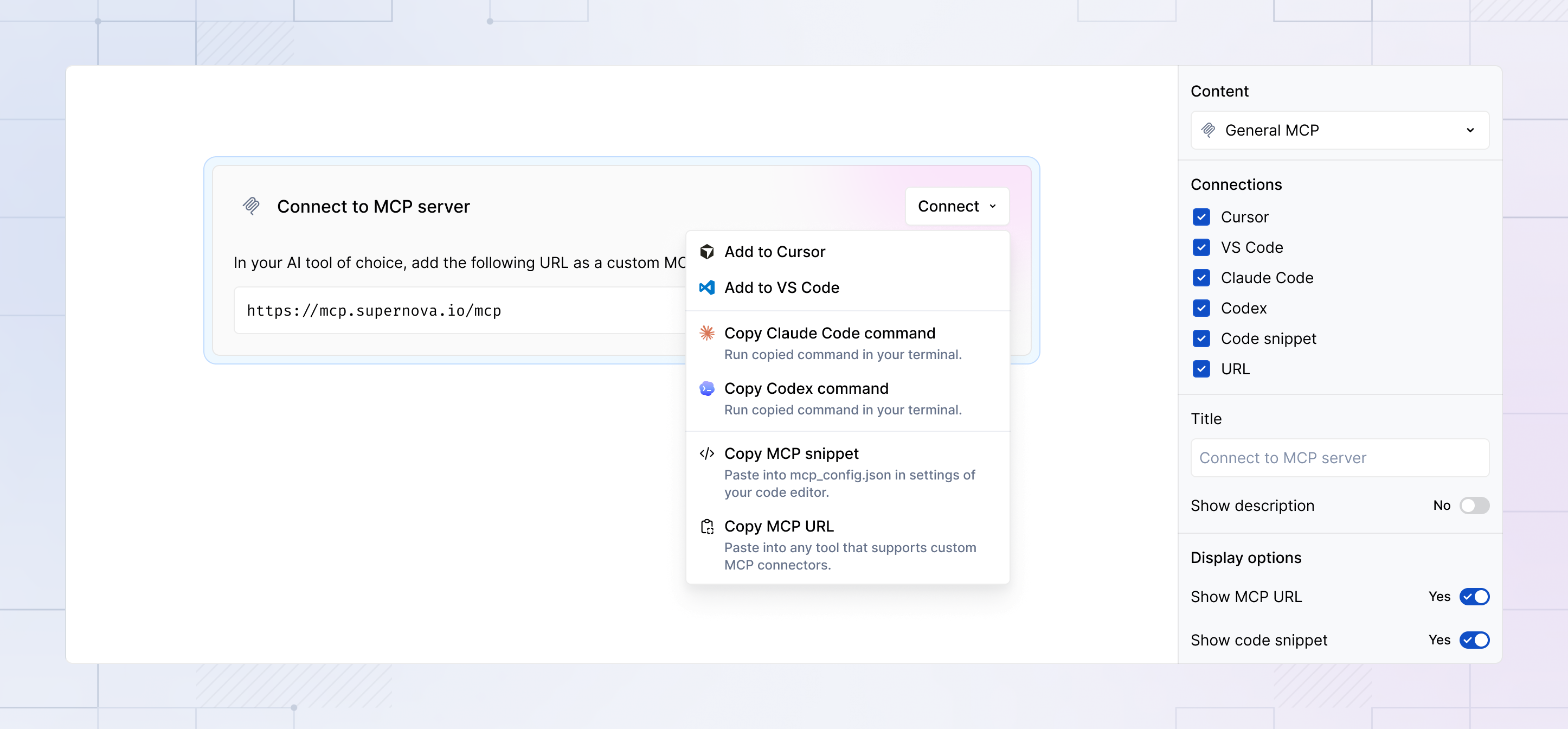Image resolution: width=1568 pixels, height=729 pixels.
Task: Uncheck the Claude Code checkbox
Action: 1201,278
